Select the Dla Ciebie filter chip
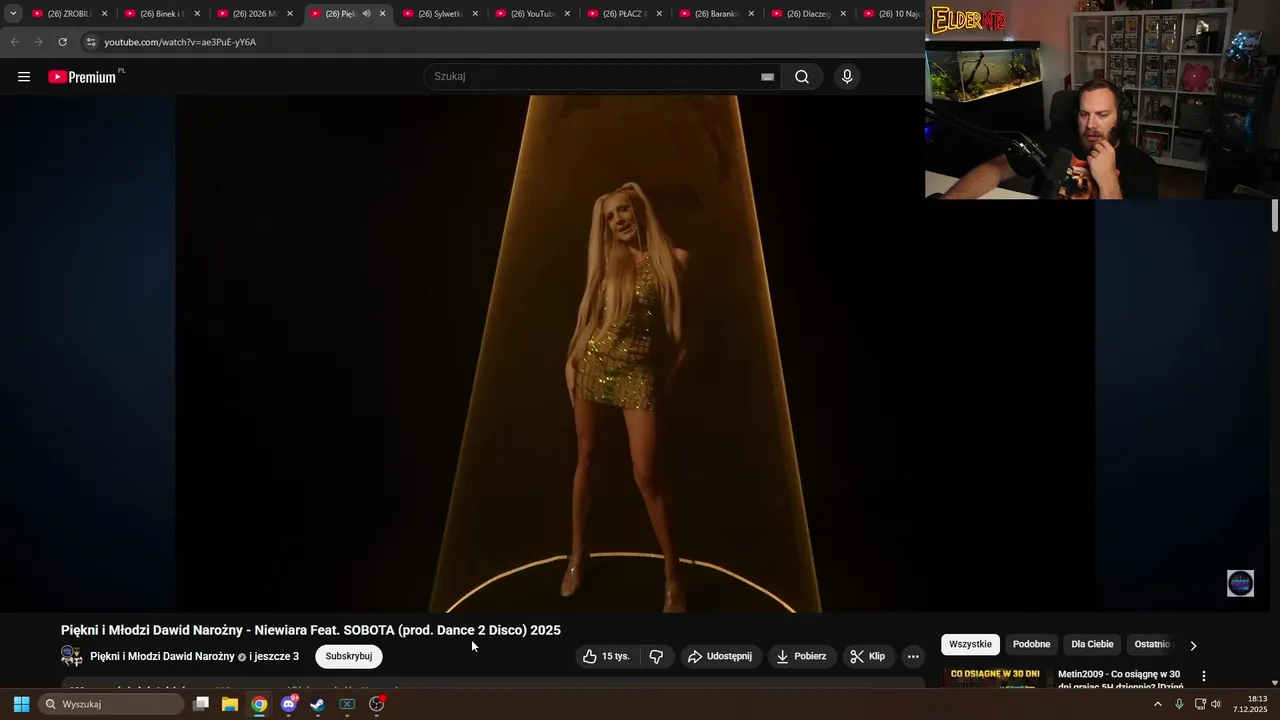Viewport: 1280px width, 720px height. click(1092, 644)
